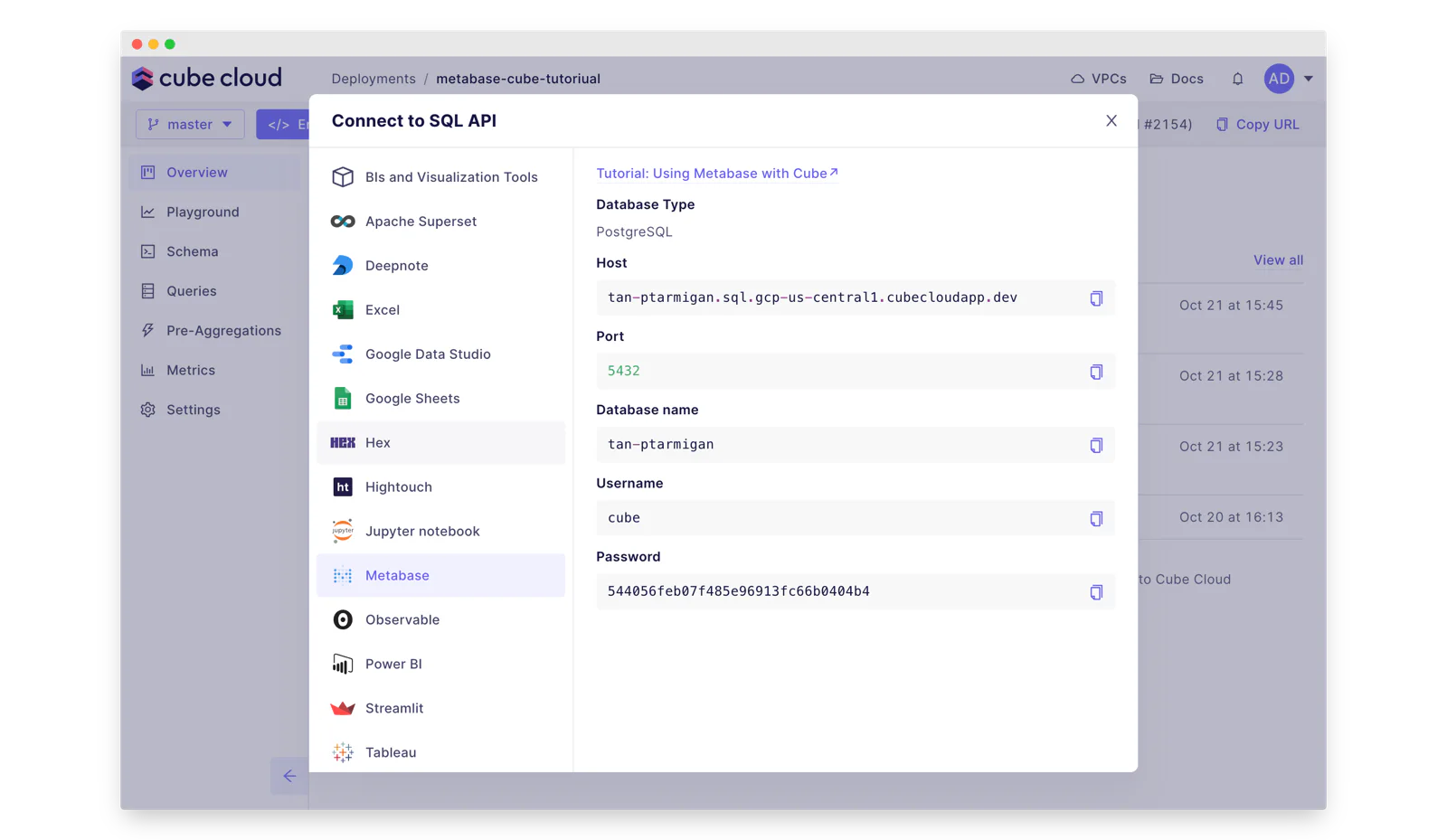The height and width of the screenshot is (840, 1447).
Task: Select Tableau in the tools list
Action: click(441, 752)
